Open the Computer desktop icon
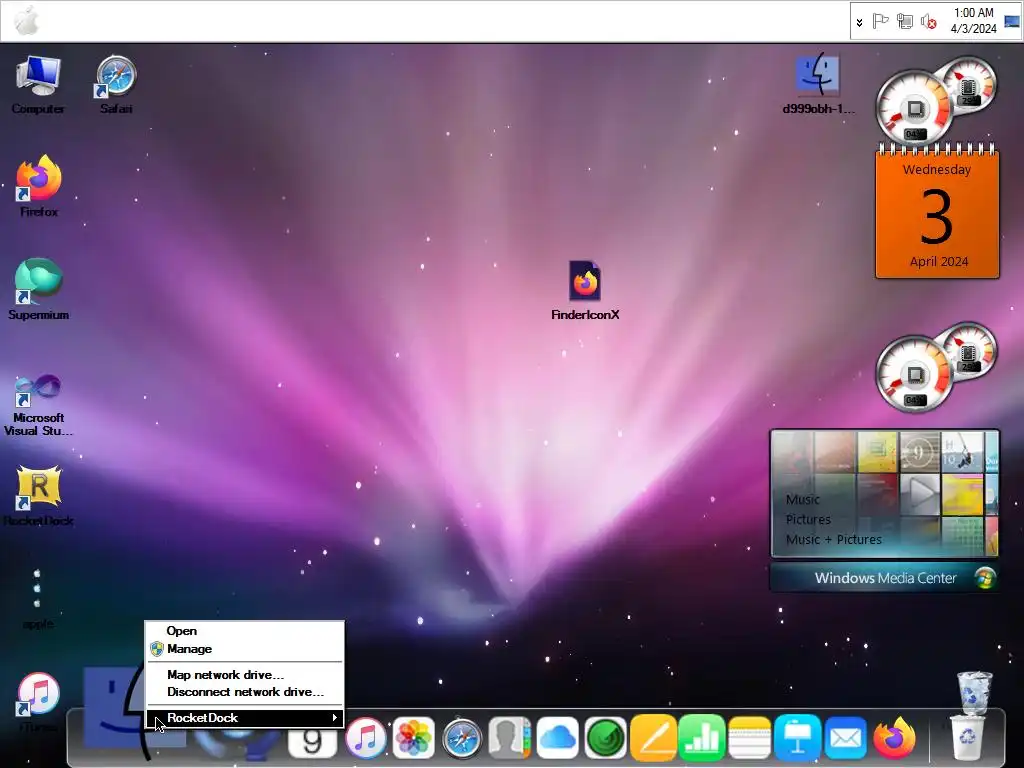The image size is (1024, 768). (38, 85)
